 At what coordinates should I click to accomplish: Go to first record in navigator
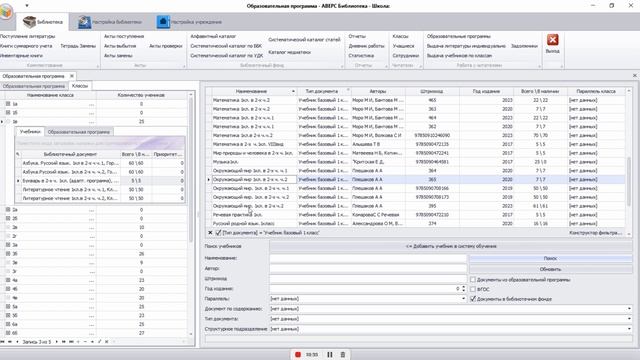(3, 342)
